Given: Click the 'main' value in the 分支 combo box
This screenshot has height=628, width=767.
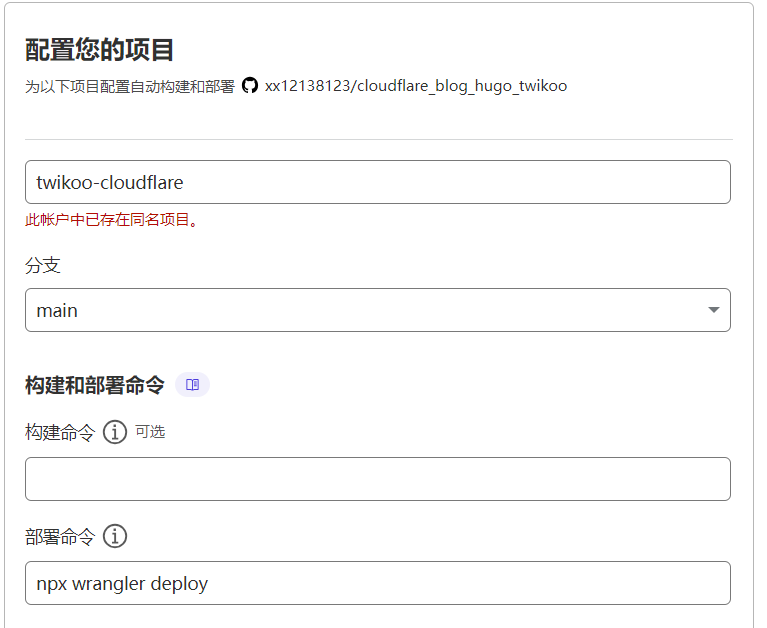Looking at the screenshot, I should (57, 310).
